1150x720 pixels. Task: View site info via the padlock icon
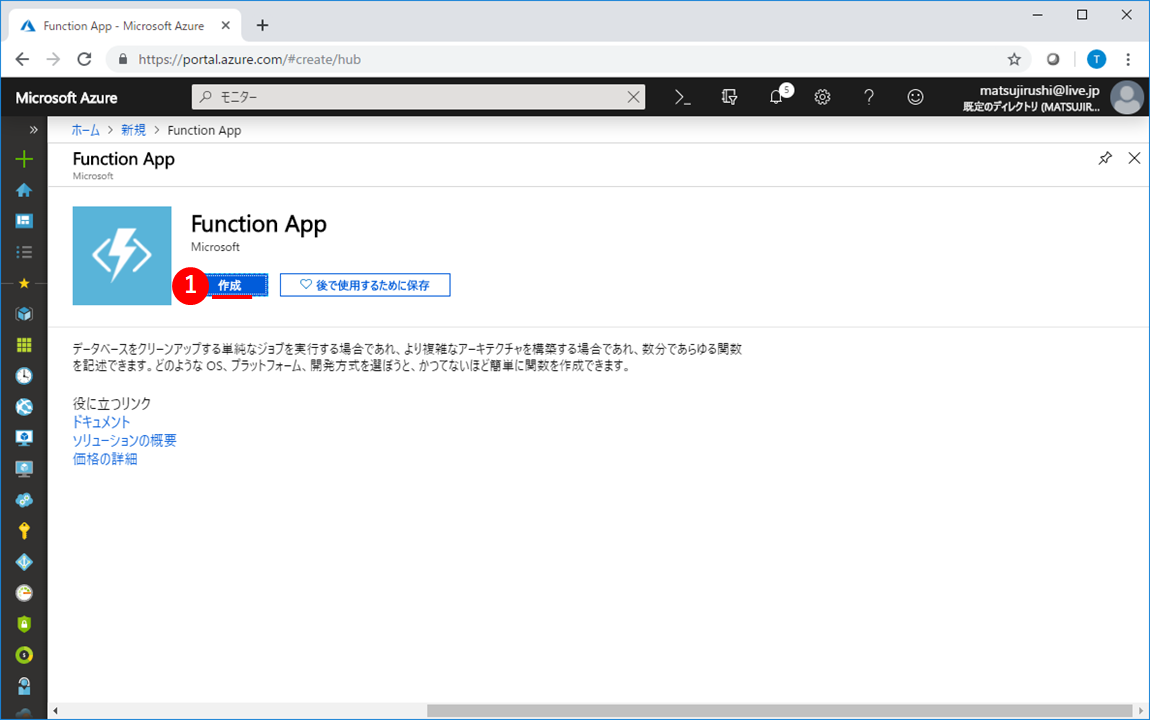122,59
